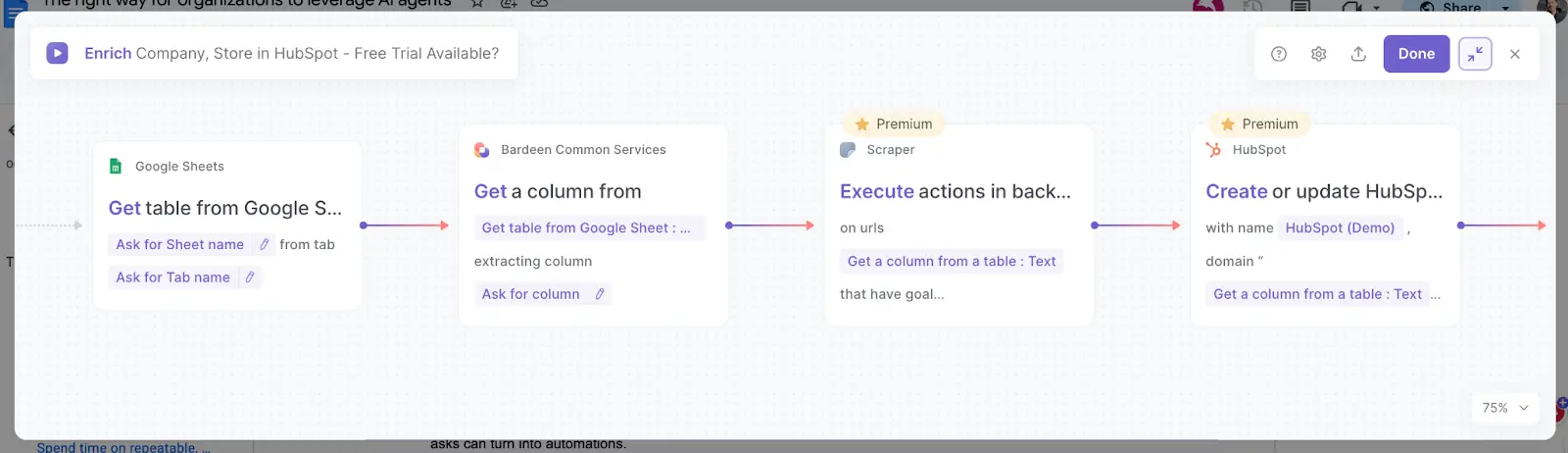The width and height of the screenshot is (1568, 453).
Task: Click the share upload icon
Action: click(1358, 54)
